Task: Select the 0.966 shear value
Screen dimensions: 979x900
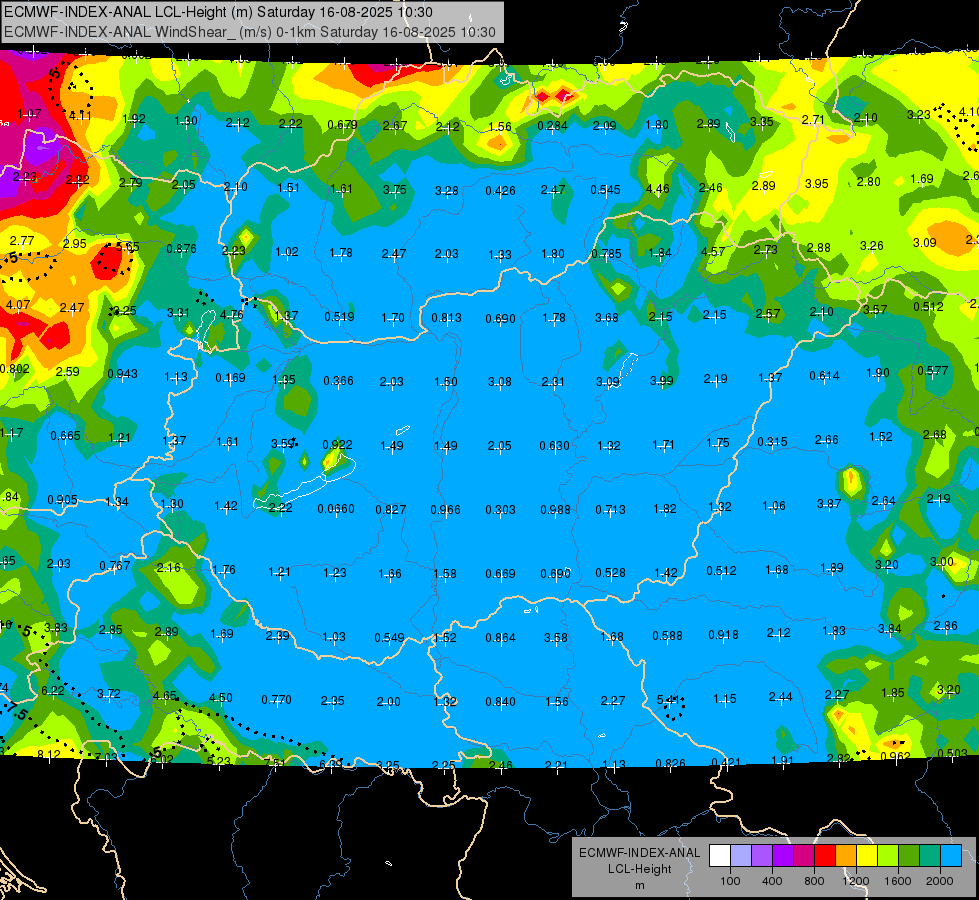Action: 446,510
